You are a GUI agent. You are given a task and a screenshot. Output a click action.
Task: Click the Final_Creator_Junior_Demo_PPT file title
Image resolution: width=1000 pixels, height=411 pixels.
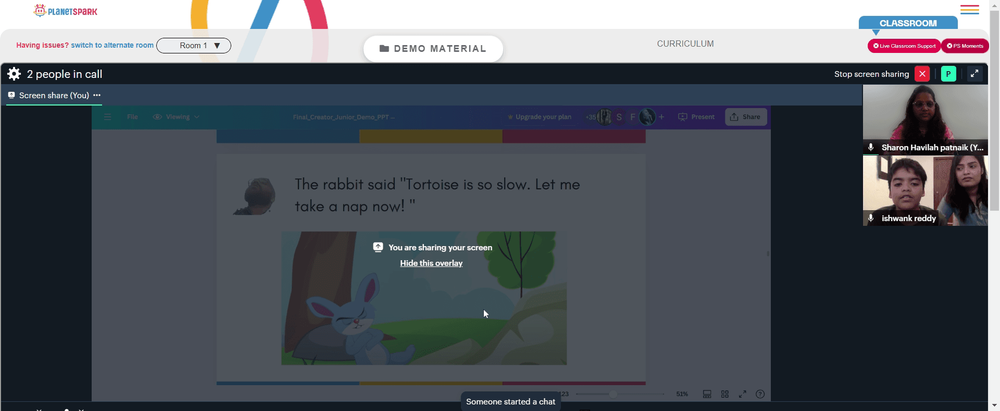coord(344,117)
